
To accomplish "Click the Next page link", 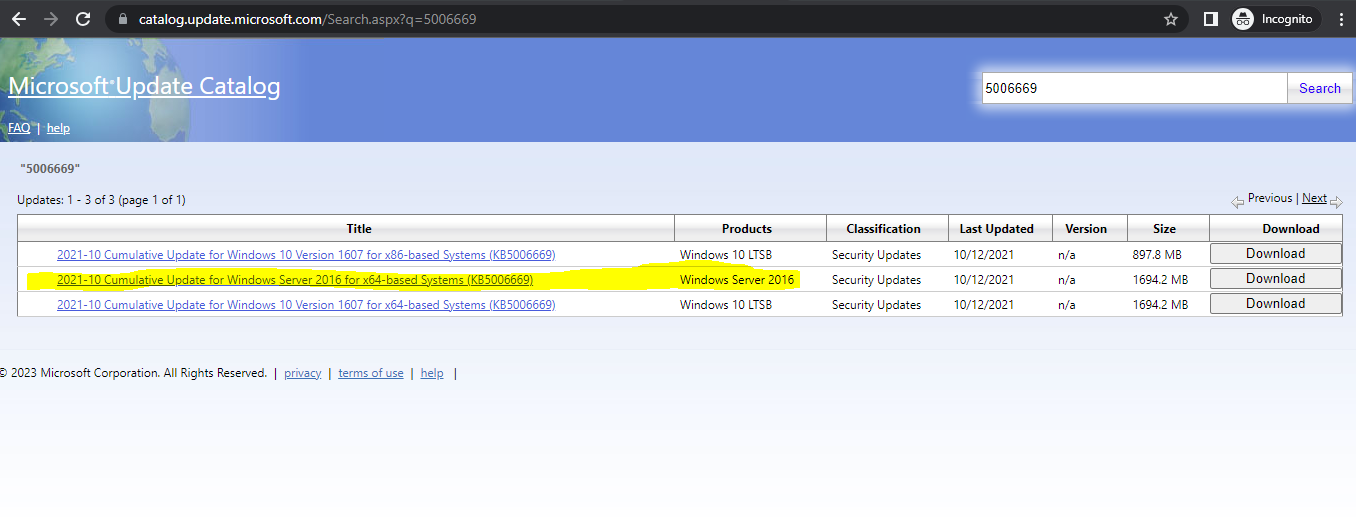I will coord(1314,198).
